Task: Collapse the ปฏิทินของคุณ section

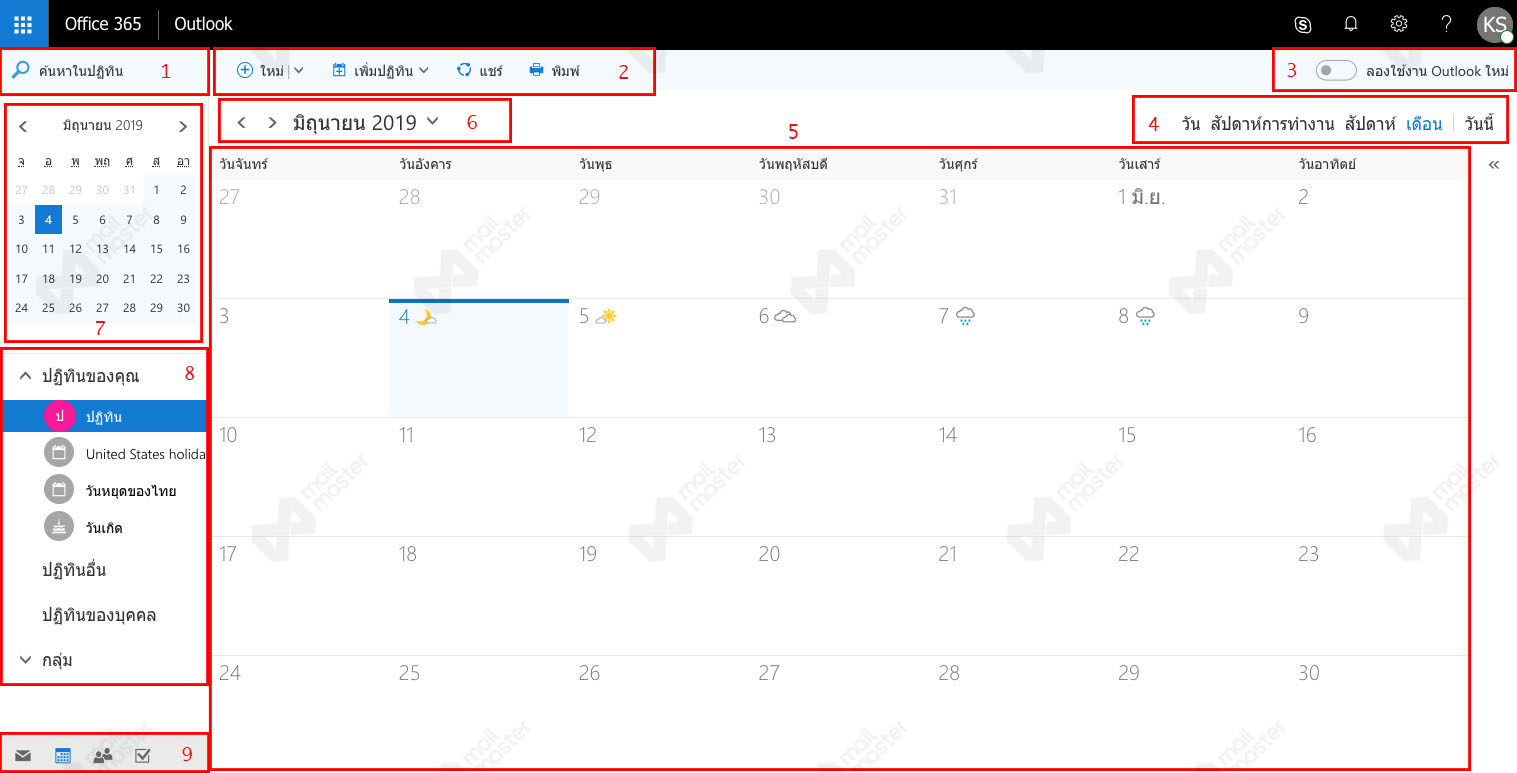Action: pyautogui.click(x=26, y=376)
